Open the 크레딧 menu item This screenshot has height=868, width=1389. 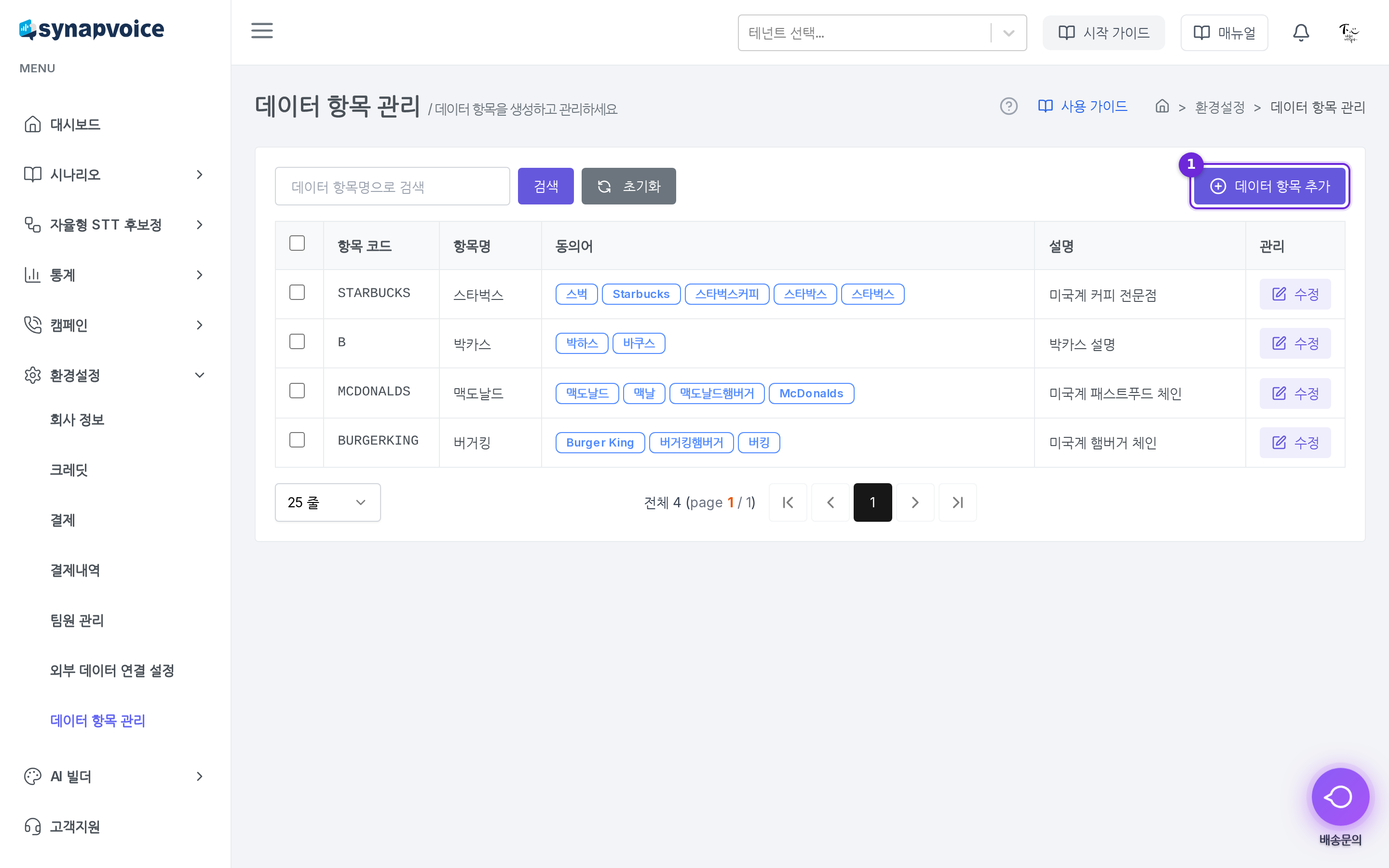pos(69,470)
